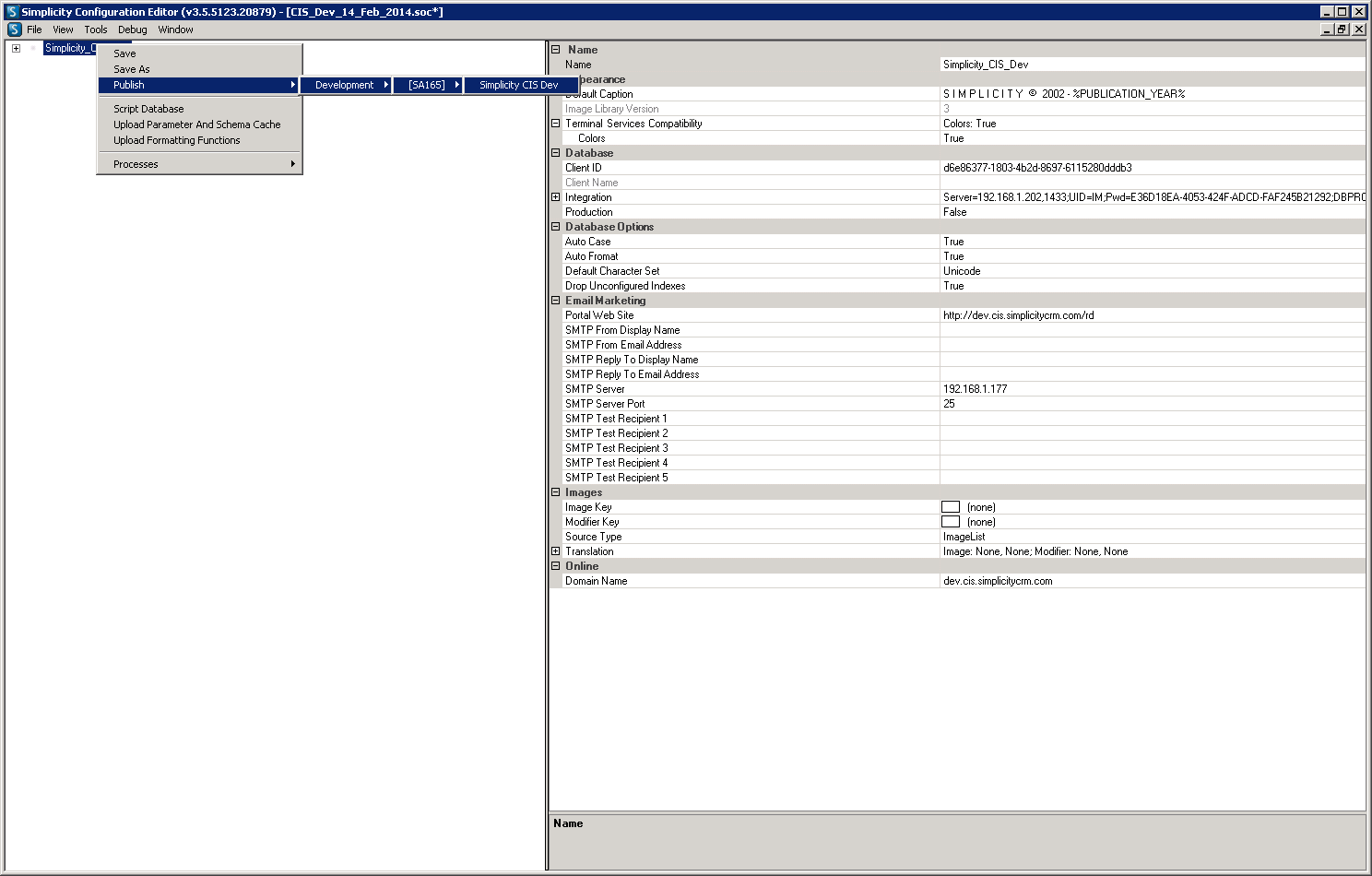The height and width of the screenshot is (876, 1372).
Task: Click the Client ID value field
Action: pyautogui.click(x=1153, y=168)
